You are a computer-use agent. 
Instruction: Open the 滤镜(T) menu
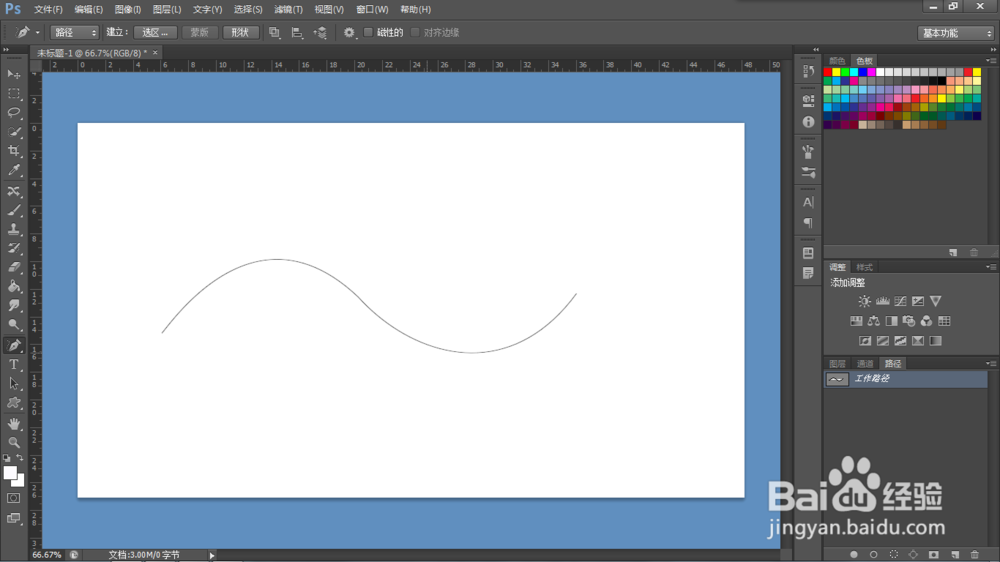point(288,10)
